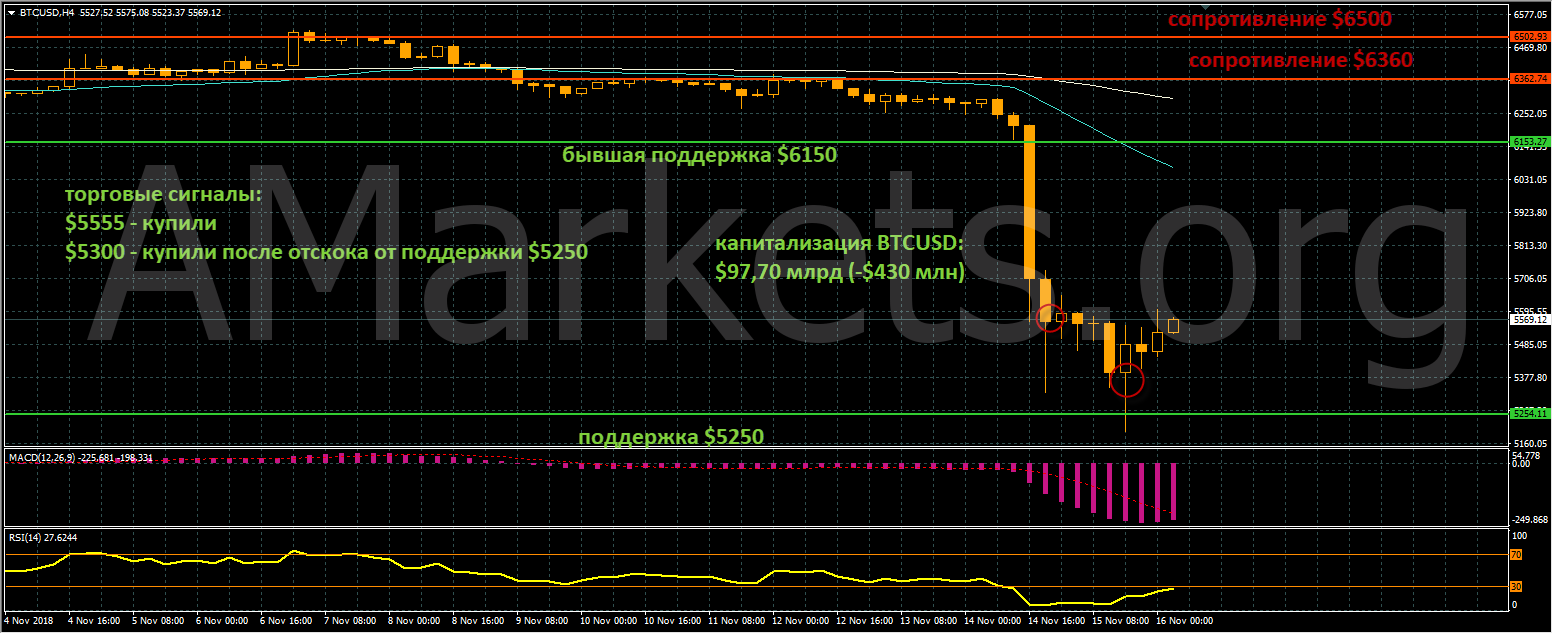The height and width of the screenshot is (634, 1553).
Task: Click the MACD scale value -249.868
Action: [x=1530, y=520]
